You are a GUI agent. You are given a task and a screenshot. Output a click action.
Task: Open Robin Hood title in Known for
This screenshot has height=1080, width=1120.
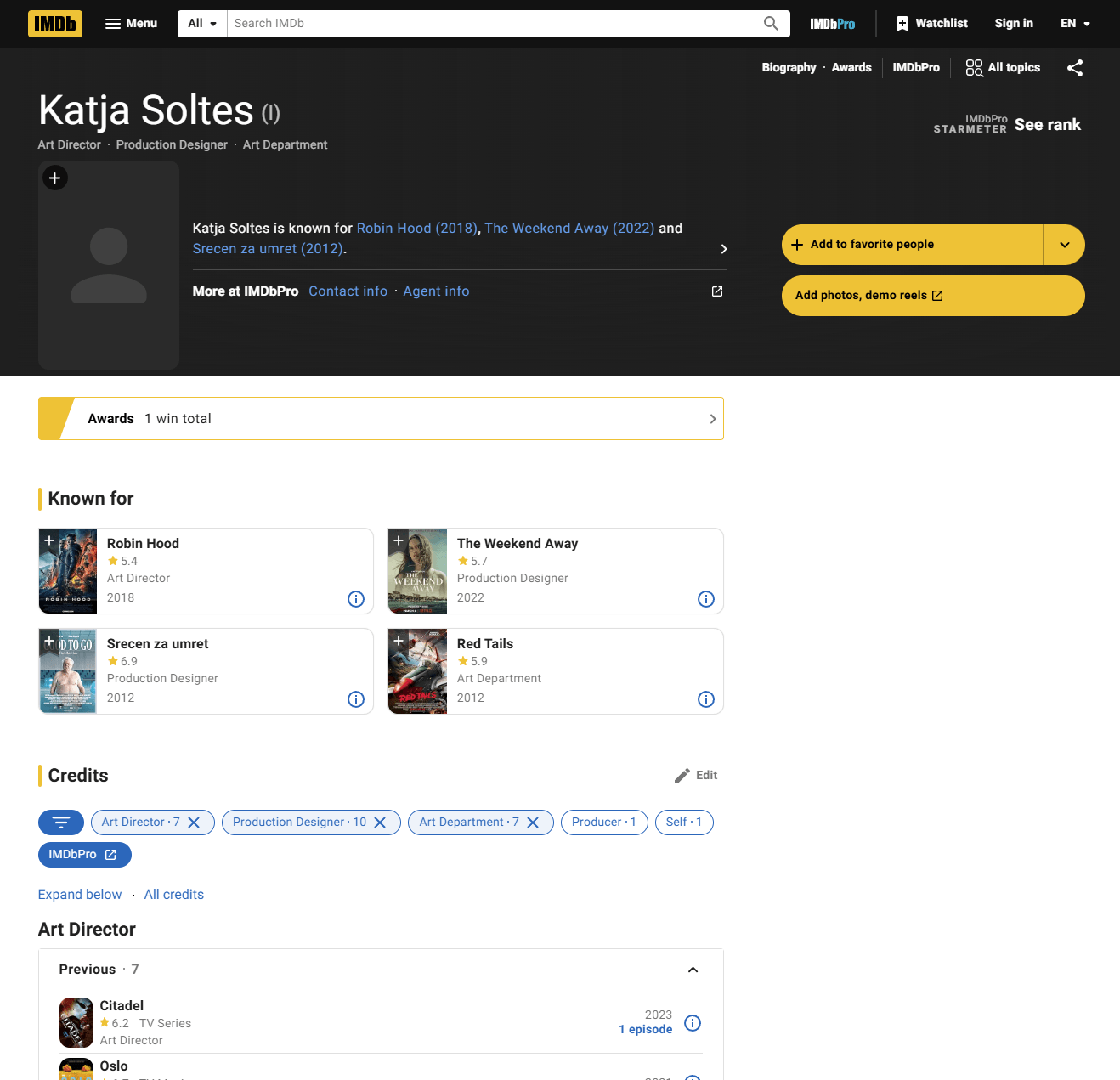[x=143, y=544]
